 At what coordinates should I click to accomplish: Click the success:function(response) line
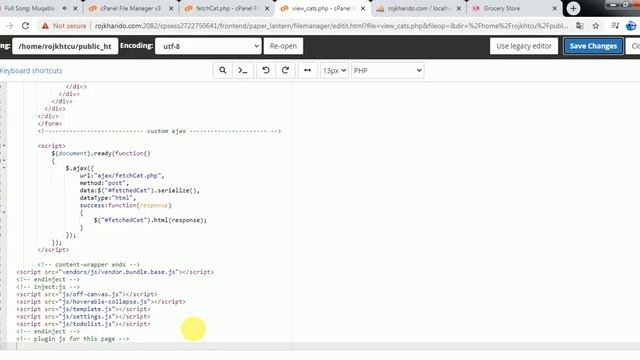click(x=125, y=205)
